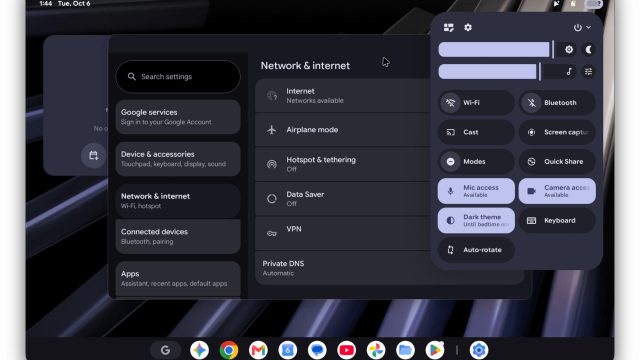Screen dimensions: 640x360
Task: Click the Airplane mode row
Action: [x=343, y=130]
